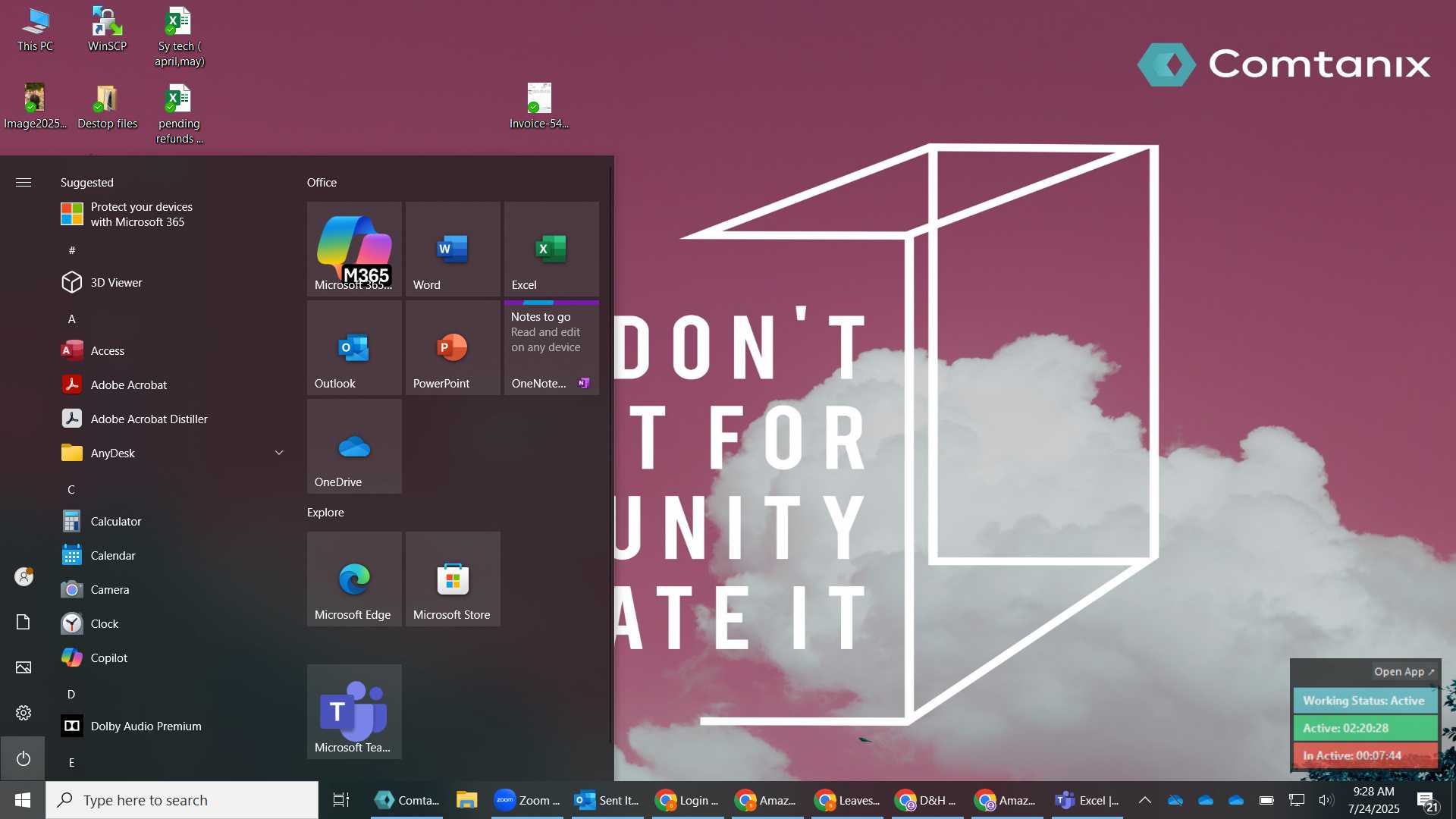
Task: Open the Outlook tile
Action: (354, 347)
